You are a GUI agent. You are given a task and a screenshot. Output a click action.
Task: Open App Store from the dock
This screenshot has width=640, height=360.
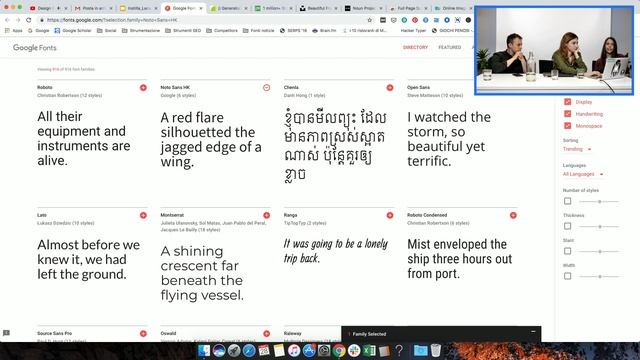click(309, 350)
